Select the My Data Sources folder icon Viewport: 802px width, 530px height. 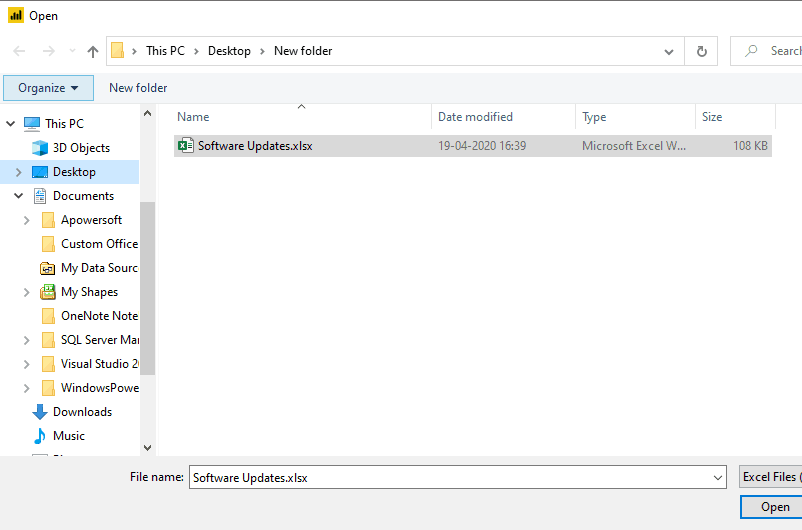(47, 268)
